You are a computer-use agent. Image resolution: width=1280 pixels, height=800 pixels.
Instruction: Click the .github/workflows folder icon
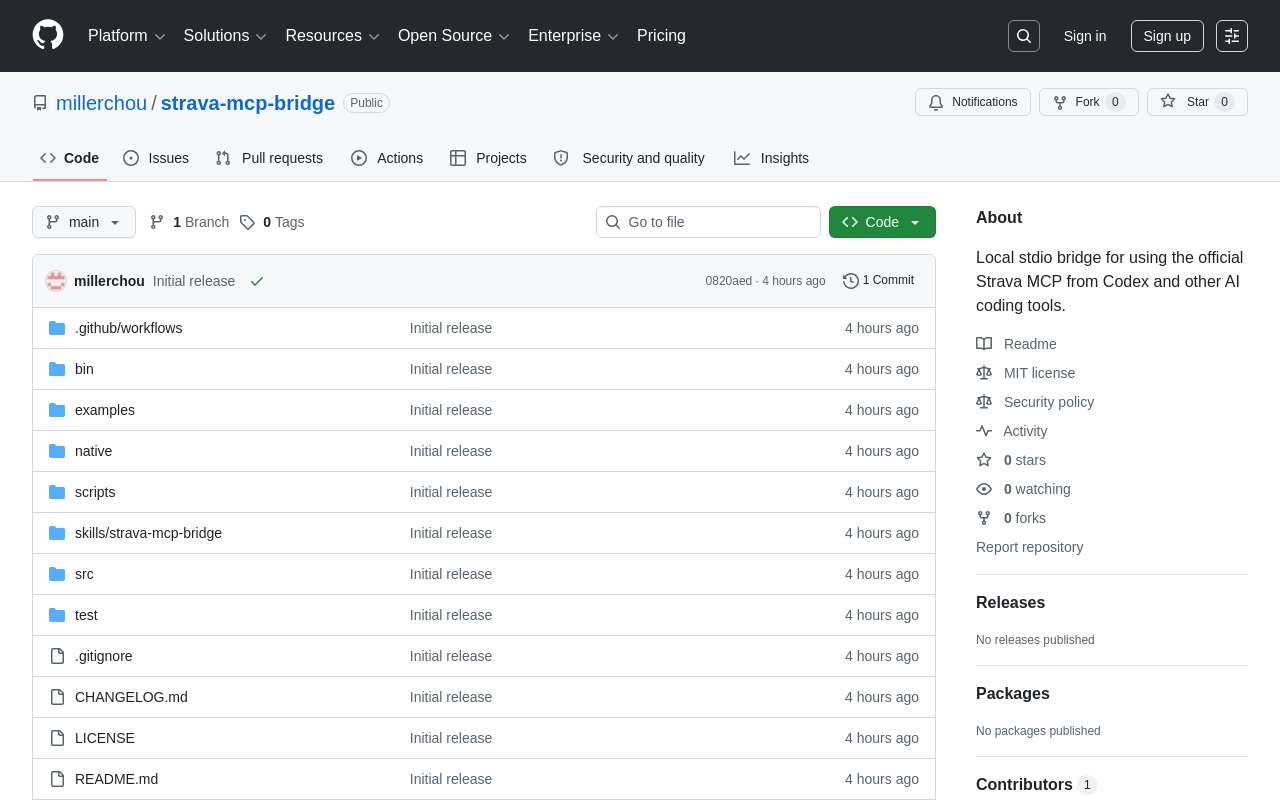[x=57, y=328]
